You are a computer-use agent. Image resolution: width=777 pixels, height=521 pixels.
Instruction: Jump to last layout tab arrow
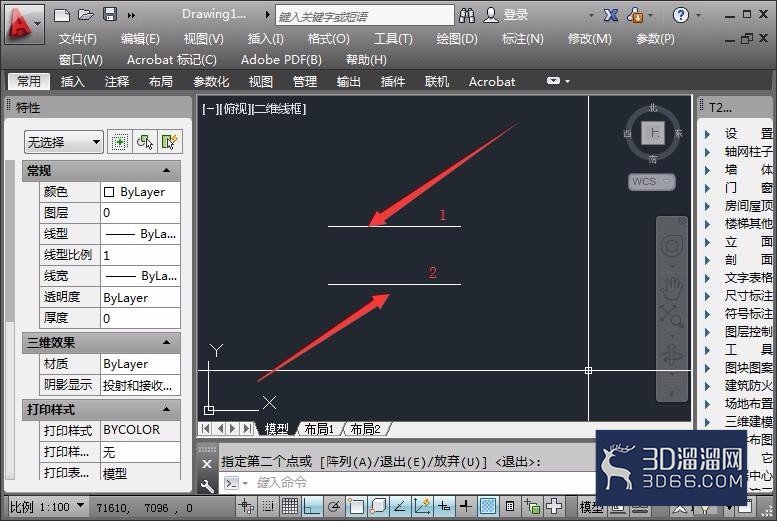pos(247,429)
